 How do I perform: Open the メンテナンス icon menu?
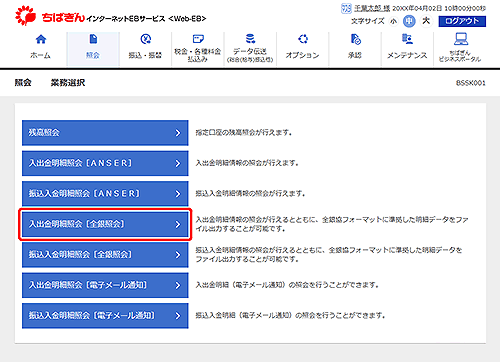pos(407,39)
